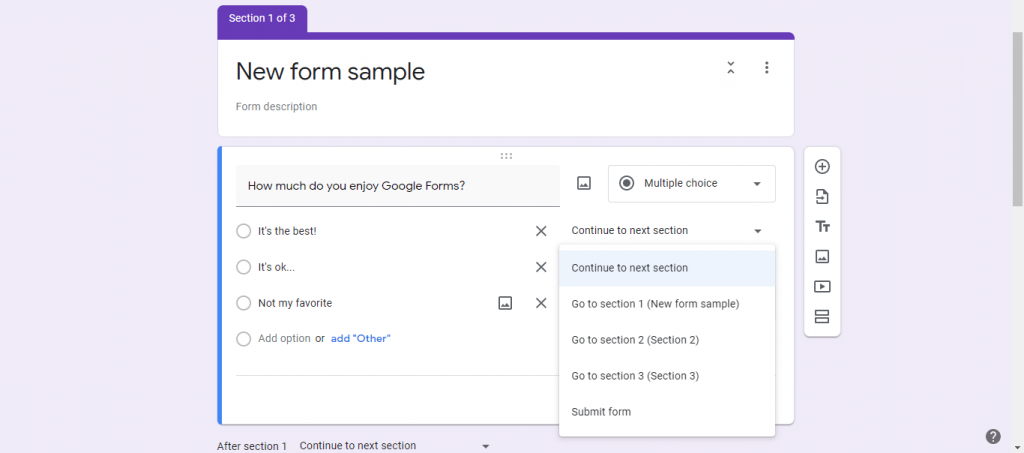Click the add "Other" link
The height and width of the screenshot is (453, 1024).
(x=361, y=339)
